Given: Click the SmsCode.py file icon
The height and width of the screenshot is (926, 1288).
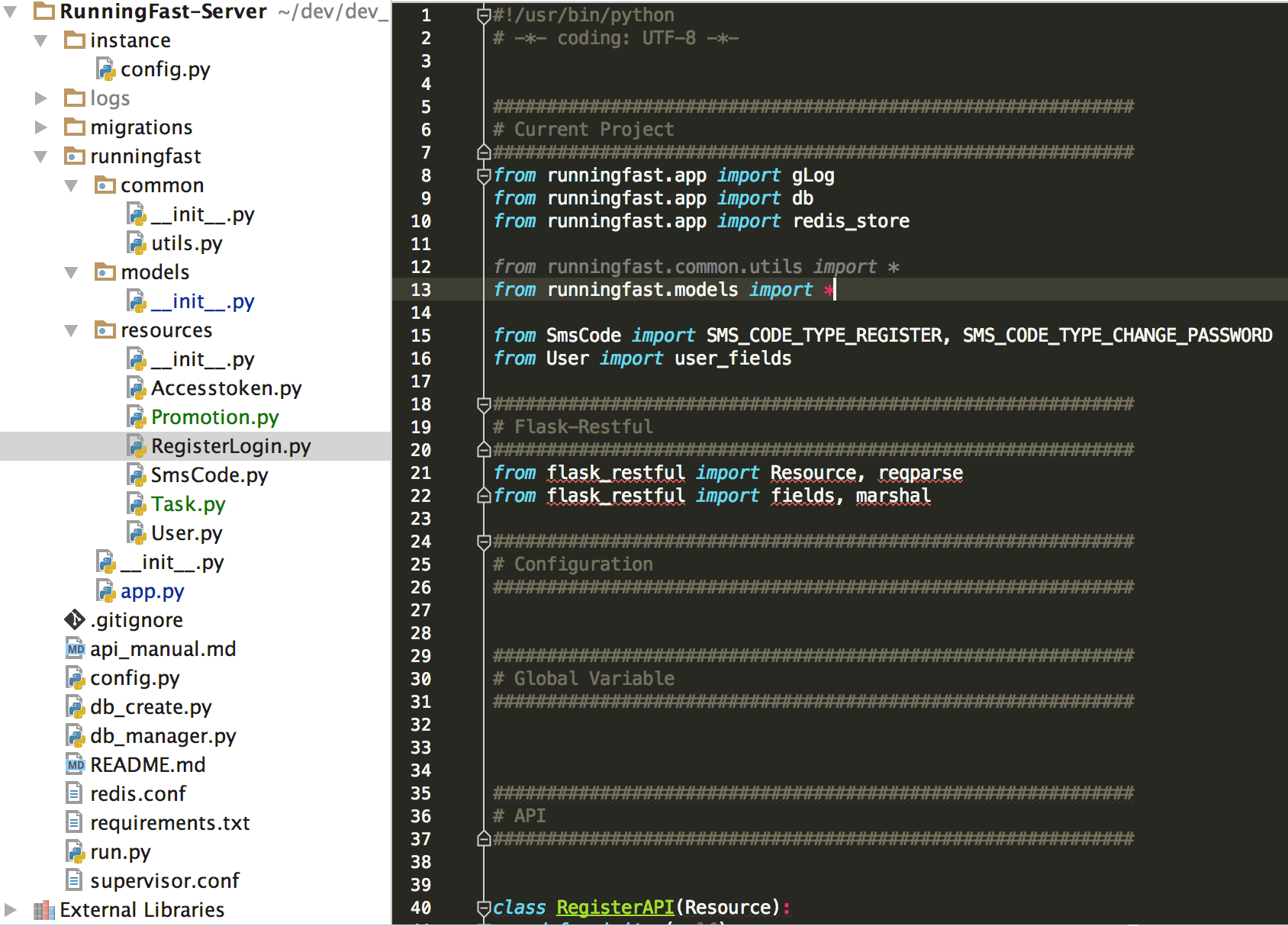Looking at the screenshot, I should click(x=137, y=474).
